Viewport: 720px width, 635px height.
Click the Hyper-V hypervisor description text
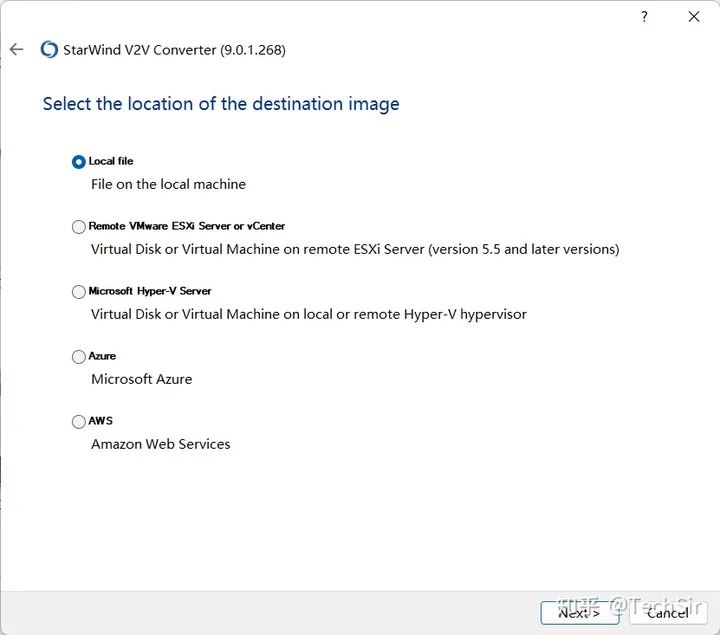tap(308, 314)
